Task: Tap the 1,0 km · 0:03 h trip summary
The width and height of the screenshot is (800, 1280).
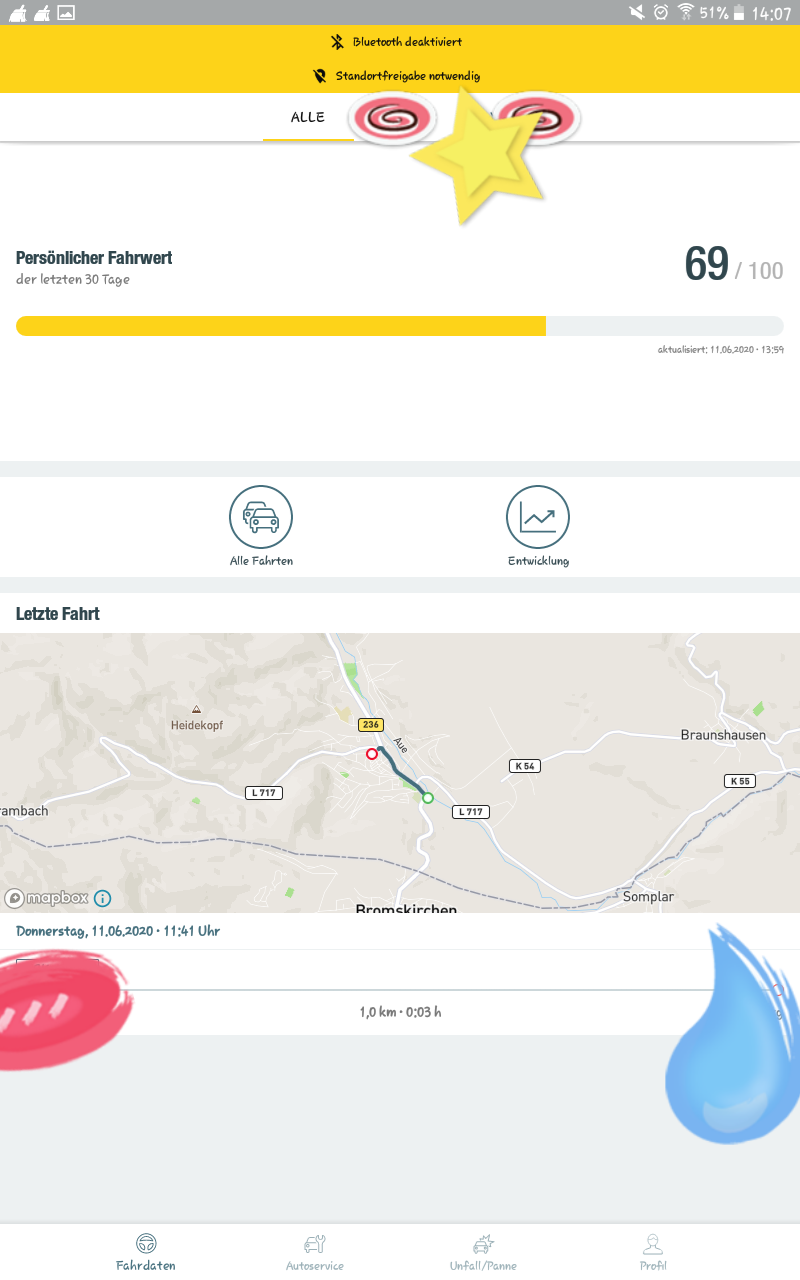Action: click(400, 1012)
